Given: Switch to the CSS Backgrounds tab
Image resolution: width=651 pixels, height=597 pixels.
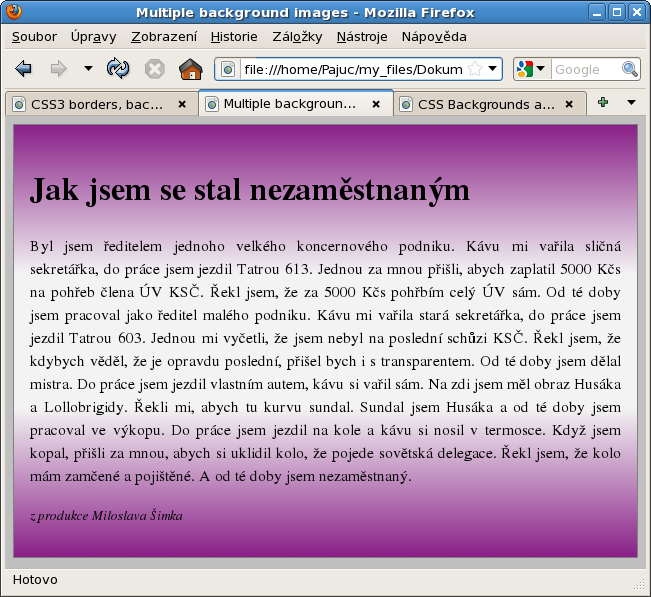Looking at the screenshot, I should pyautogui.click(x=490, y=104).
